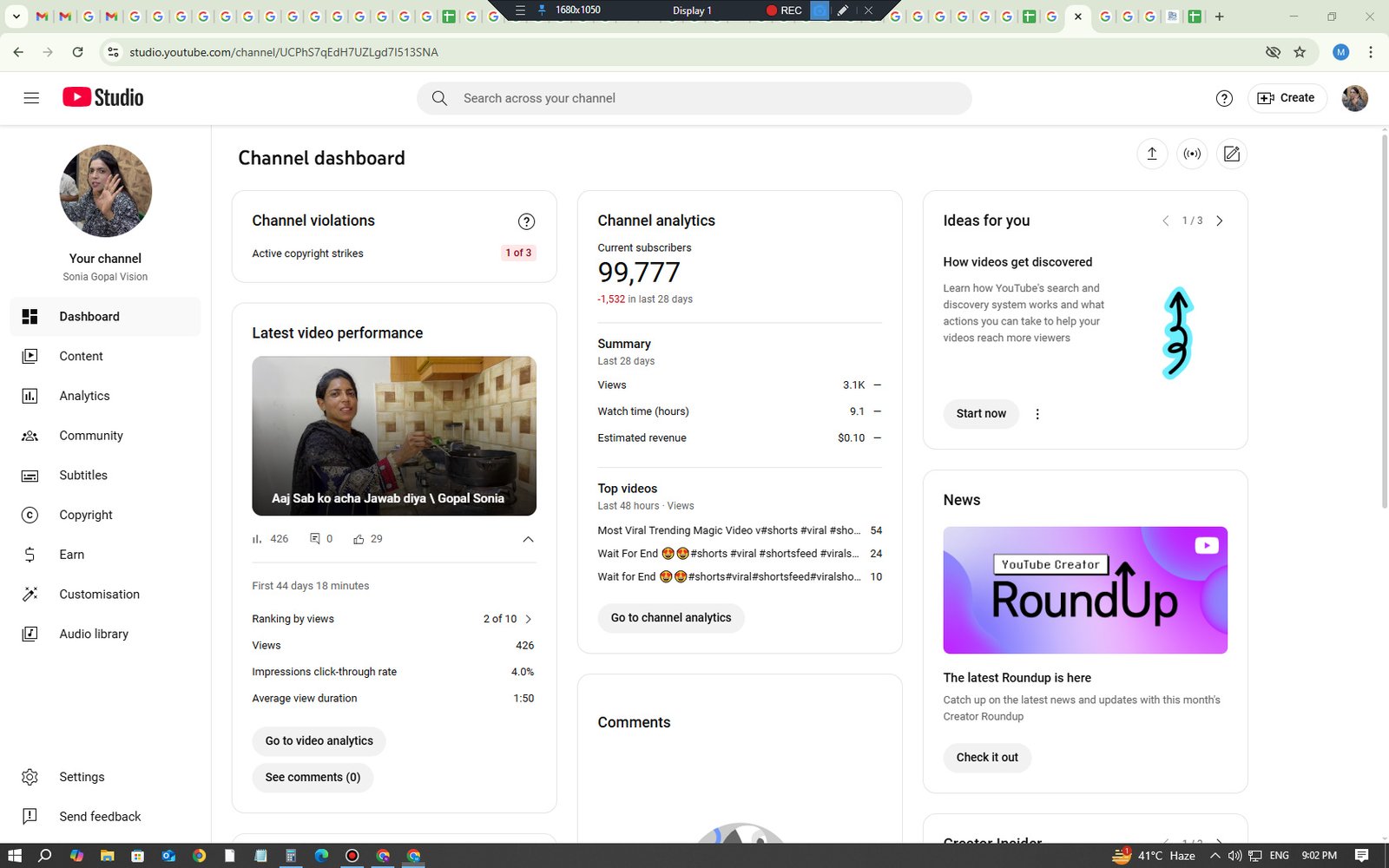Screen dimensions: 1389x868
Task: Open Earn in sidebar
Action: [x=105, y=555]
